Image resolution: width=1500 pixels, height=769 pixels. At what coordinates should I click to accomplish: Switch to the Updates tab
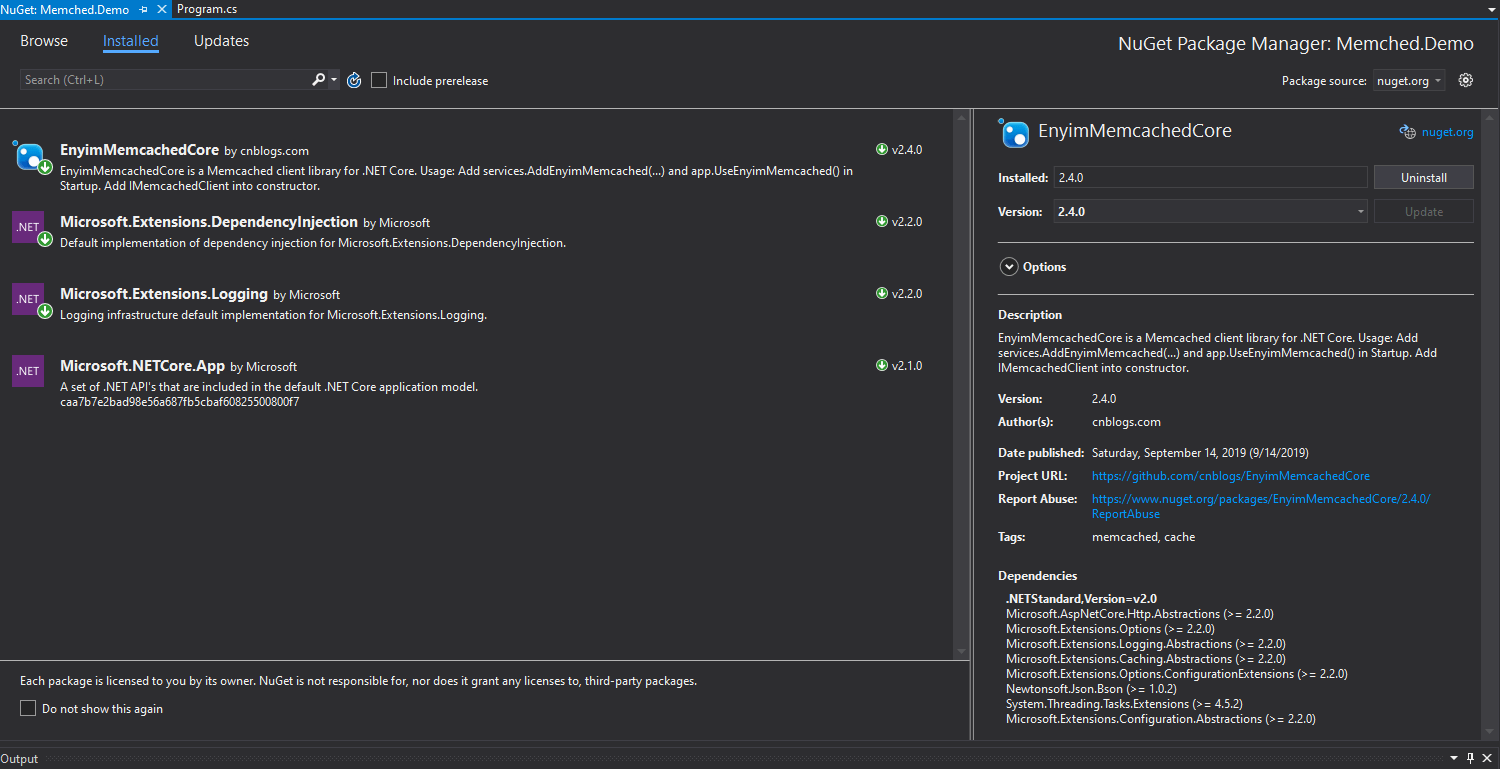click(222, 41)
